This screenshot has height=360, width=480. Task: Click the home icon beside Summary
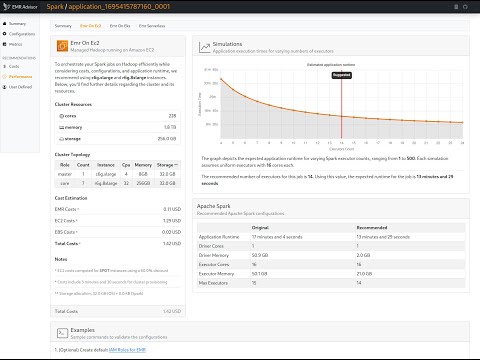pos(4,24)
